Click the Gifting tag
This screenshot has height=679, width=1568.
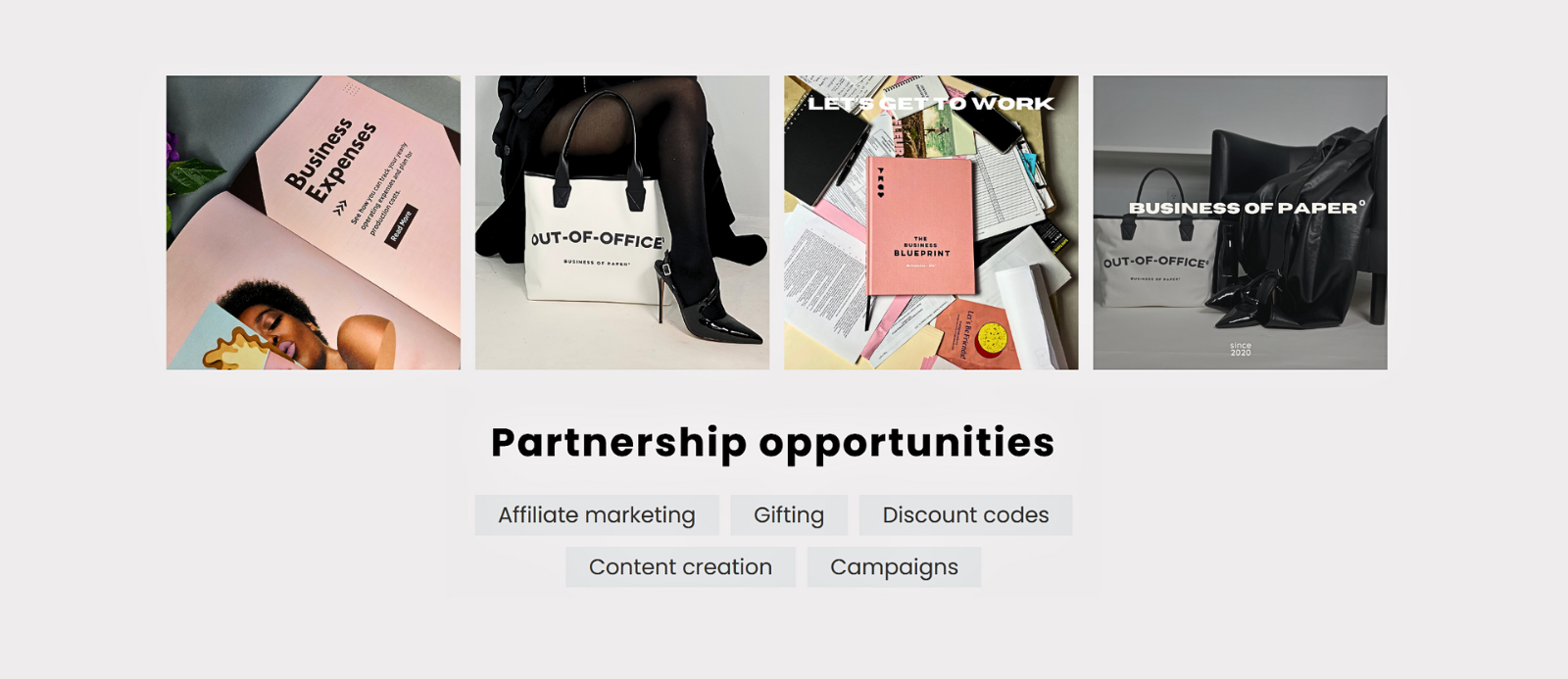click(x=789, y=515)
